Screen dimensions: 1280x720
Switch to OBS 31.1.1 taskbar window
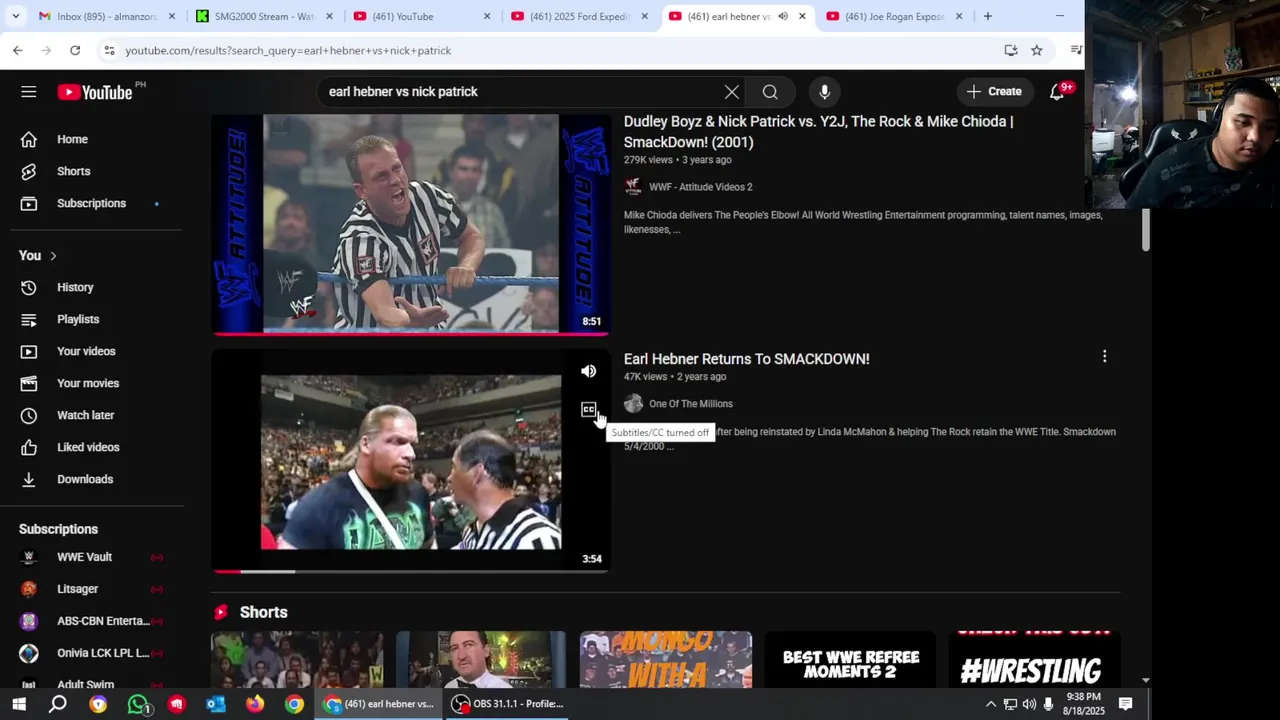tap(508, 704)
